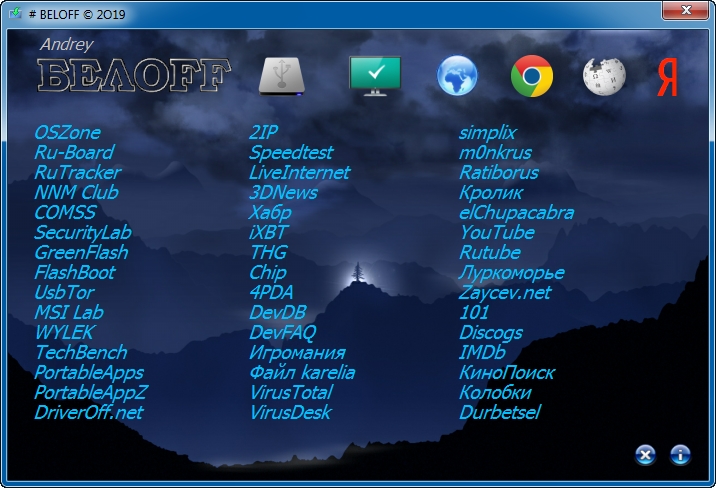
Task: Open the КиноПоиск link
Action: click(507, 372)
